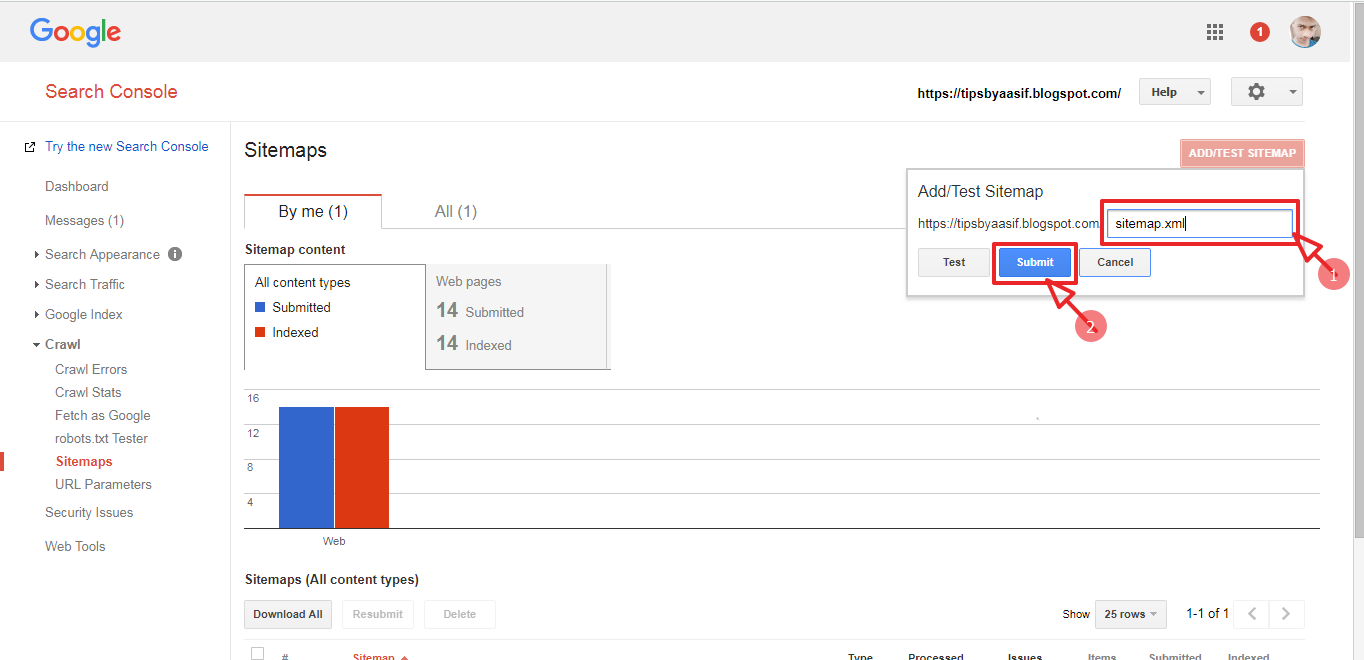Click the info icon beside Search Appearance
1364x660 pixels.
[x=175, y=254]
